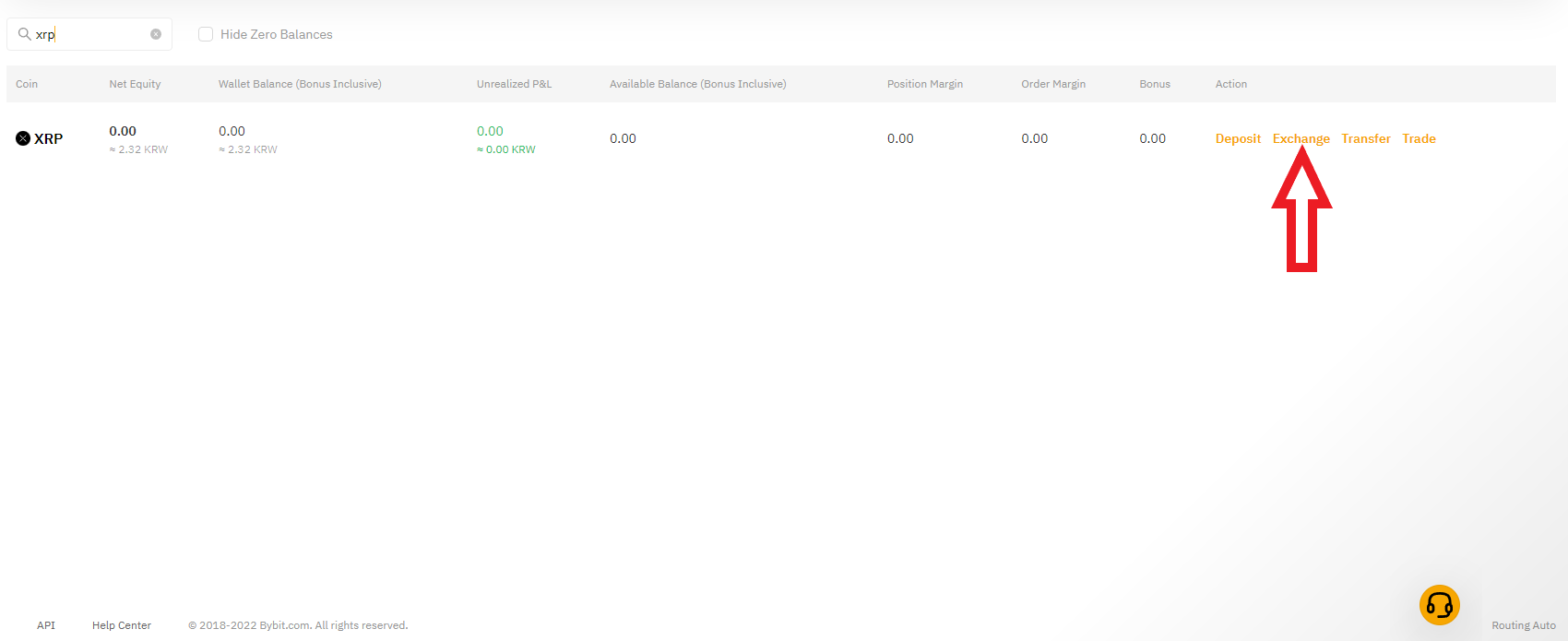Image resolution: width=1568 pixels, height=641 pixels.
Task: Click the Hide Zero Balances label text
Action: [277, 34]
